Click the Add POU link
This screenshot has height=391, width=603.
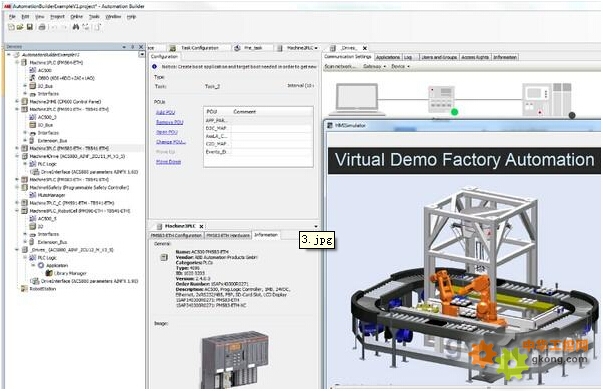(165, 112)
